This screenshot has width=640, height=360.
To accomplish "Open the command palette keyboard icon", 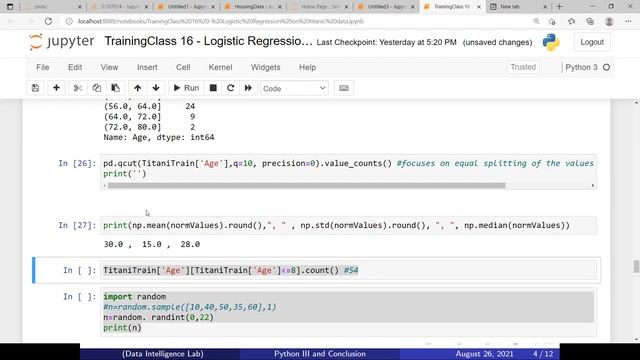I will click(x=344, y=88).
